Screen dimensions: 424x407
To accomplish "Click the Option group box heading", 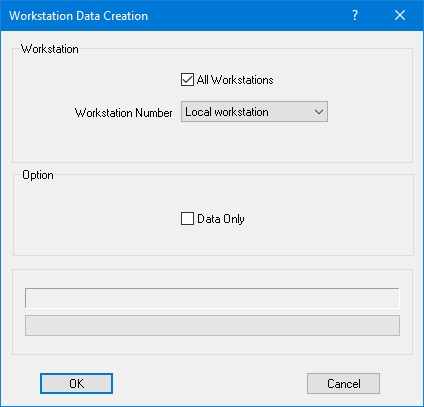I will [x=38, y=175].
